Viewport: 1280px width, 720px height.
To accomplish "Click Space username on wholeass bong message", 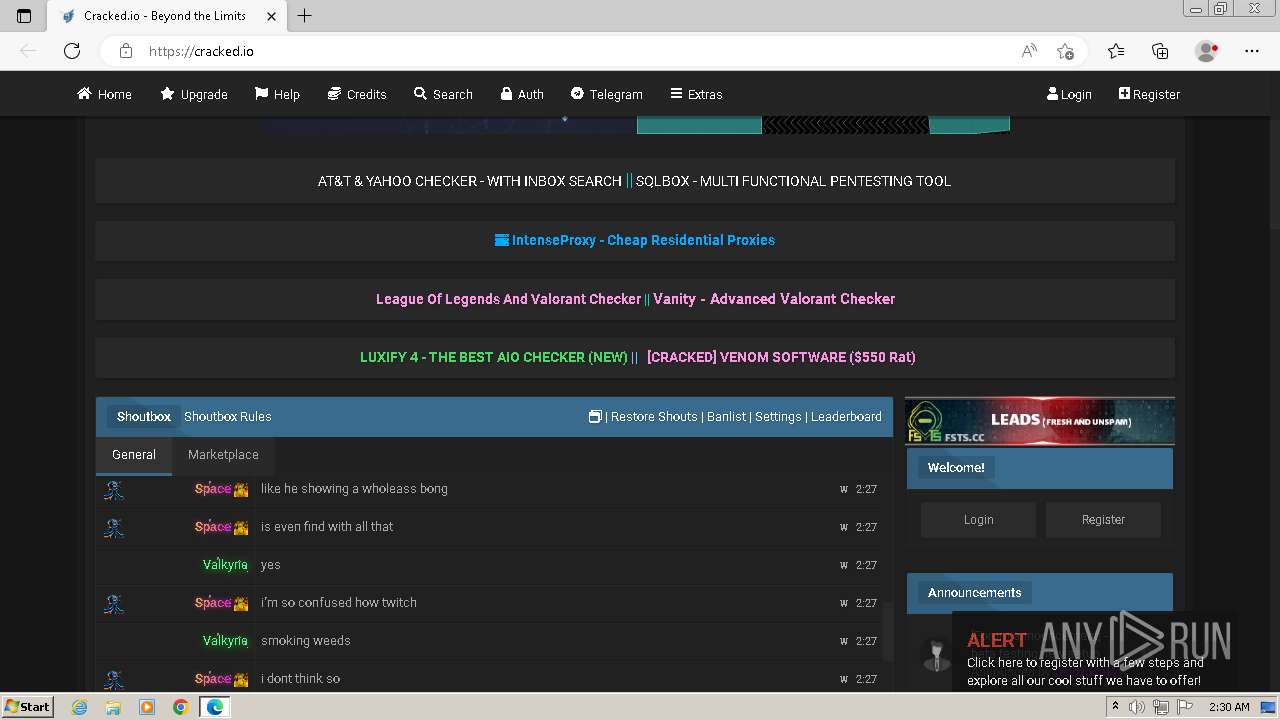I will [x=213, y=489].
